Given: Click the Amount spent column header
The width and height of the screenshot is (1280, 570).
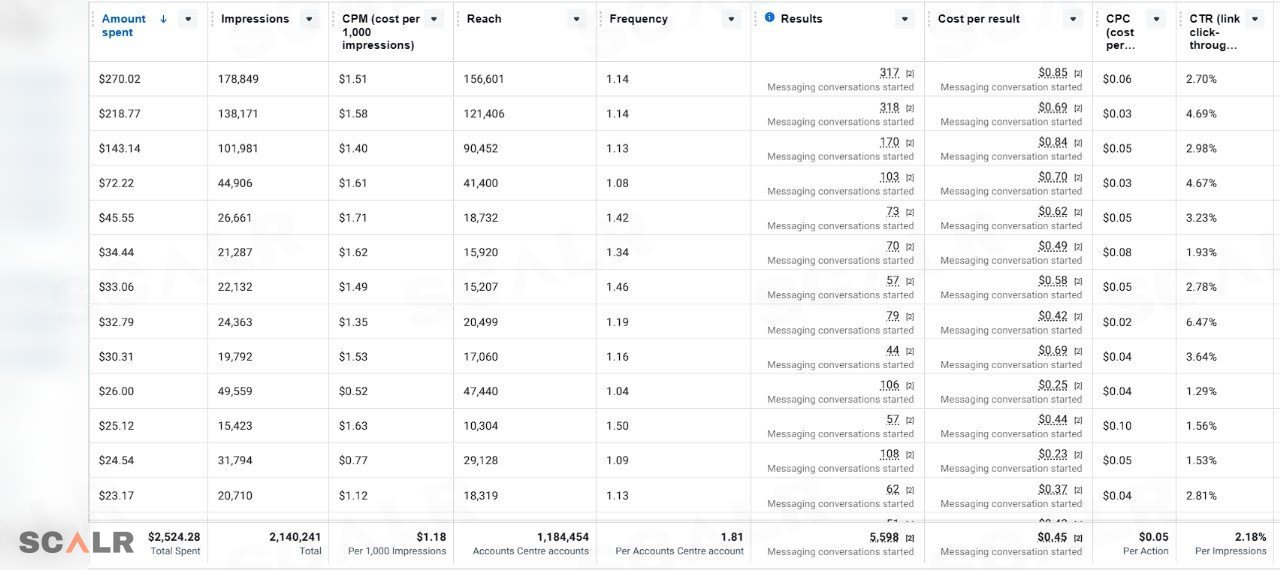Looking at the screenshot, I should click(x=124, y=26).
